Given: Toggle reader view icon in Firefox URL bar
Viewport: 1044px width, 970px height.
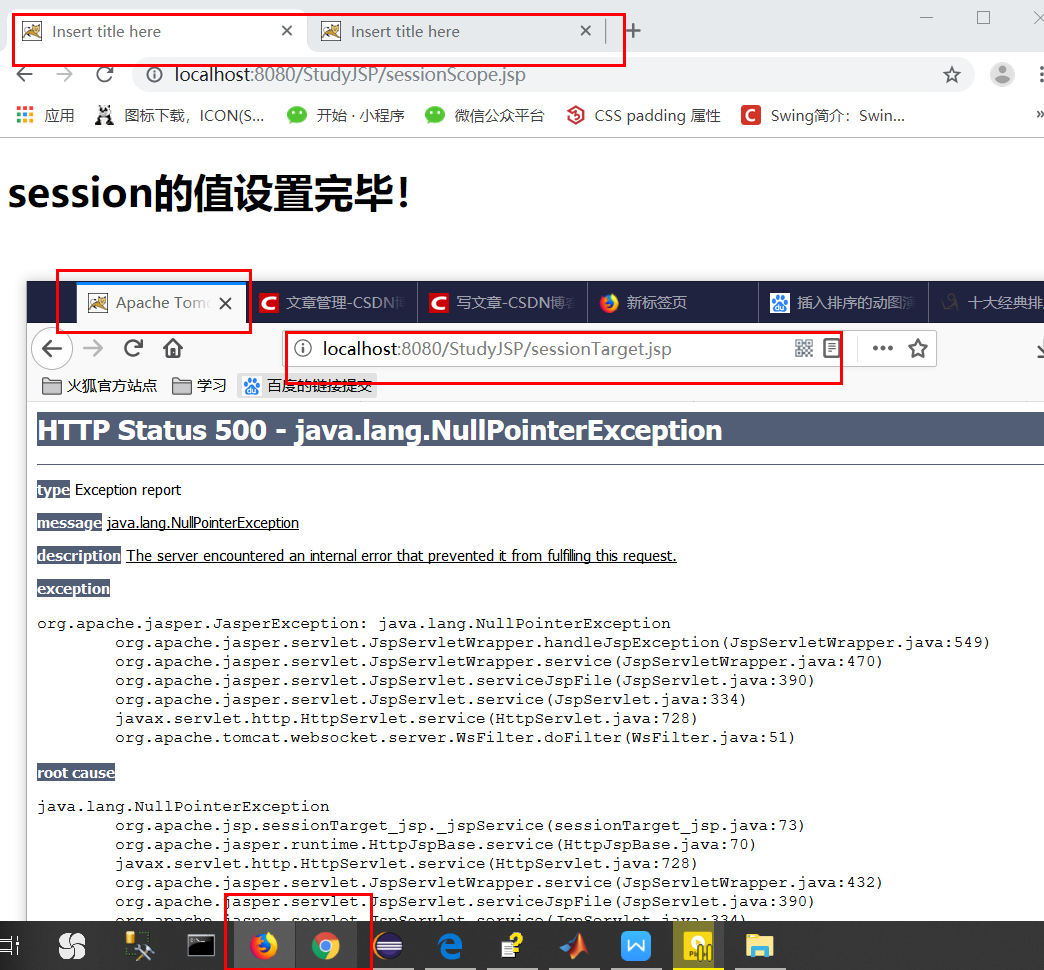Looking at the screenshot, I should 832,348.
